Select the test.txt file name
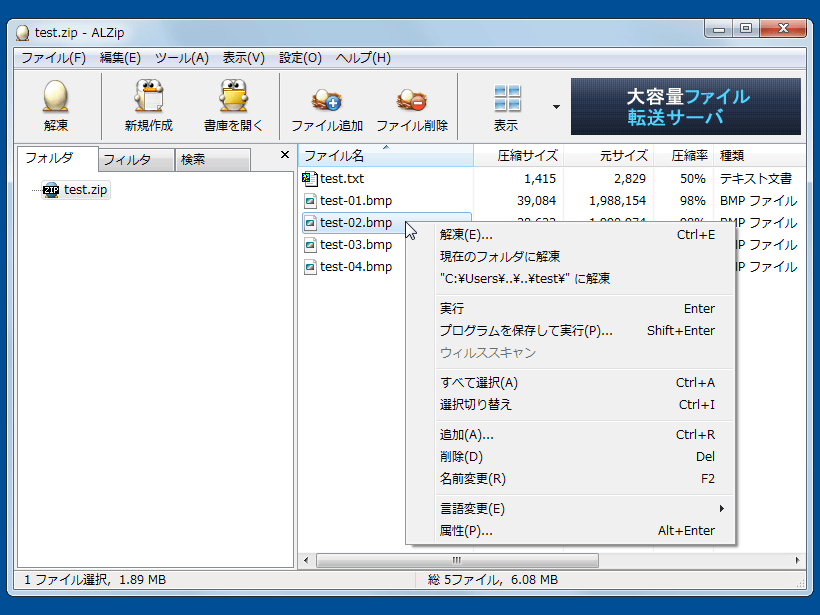The height and width of the screenshot is (615, 820). coord(342,179)
